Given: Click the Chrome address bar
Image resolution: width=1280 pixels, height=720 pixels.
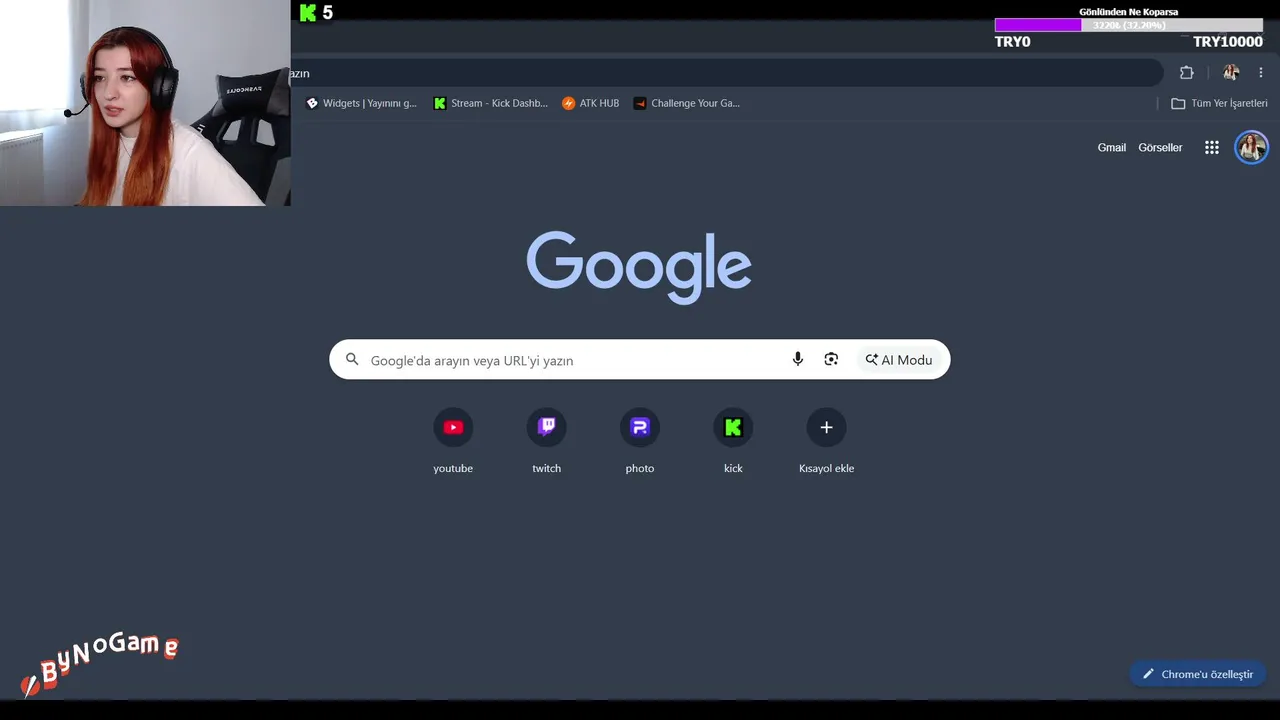Looking at the screenshot, I should 725,73.
